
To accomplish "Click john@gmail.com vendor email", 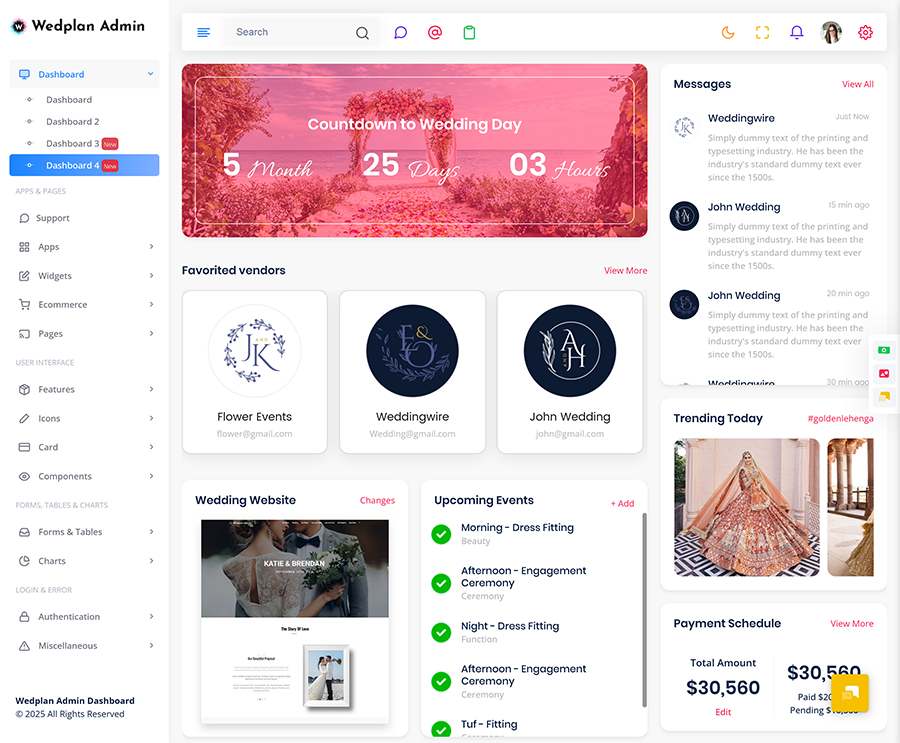I will pyautogui.click(x=570, y=434).
